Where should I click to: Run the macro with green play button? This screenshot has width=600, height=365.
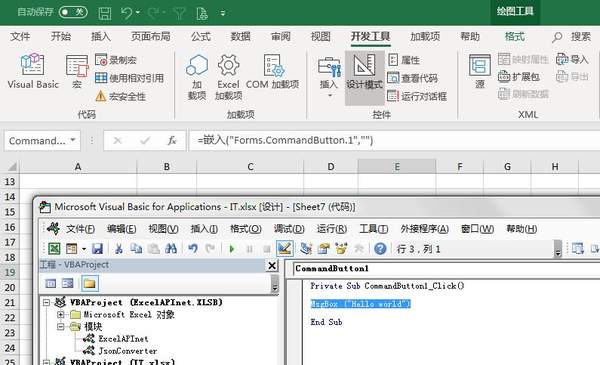click(232, 249)
